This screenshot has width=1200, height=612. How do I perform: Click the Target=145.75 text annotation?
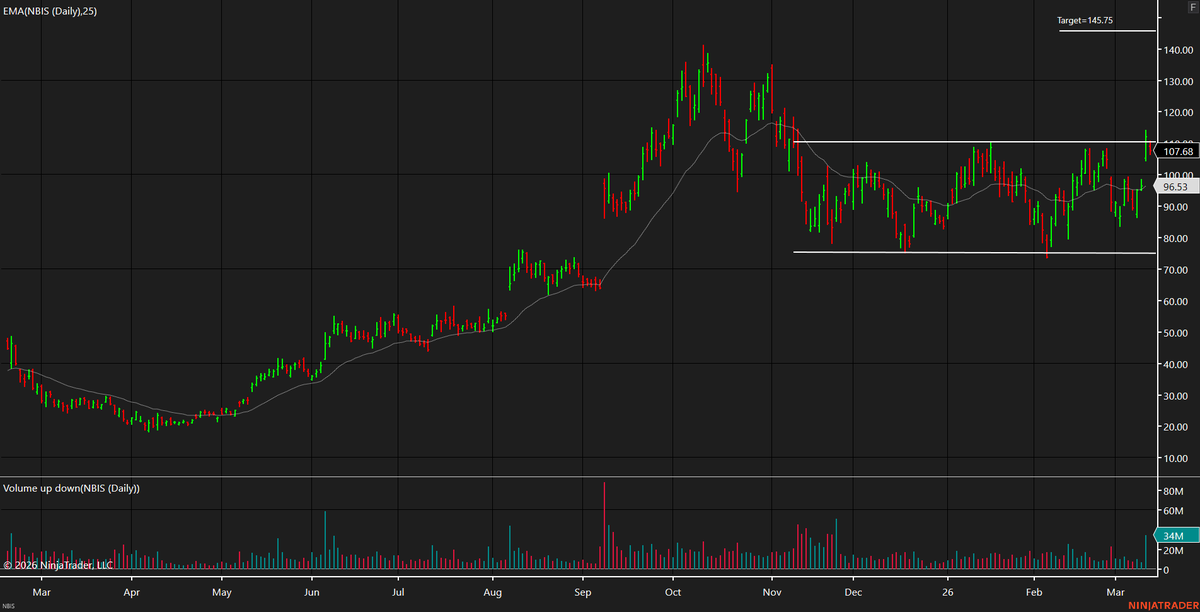pyautogui.click(x=1085, y=20)
